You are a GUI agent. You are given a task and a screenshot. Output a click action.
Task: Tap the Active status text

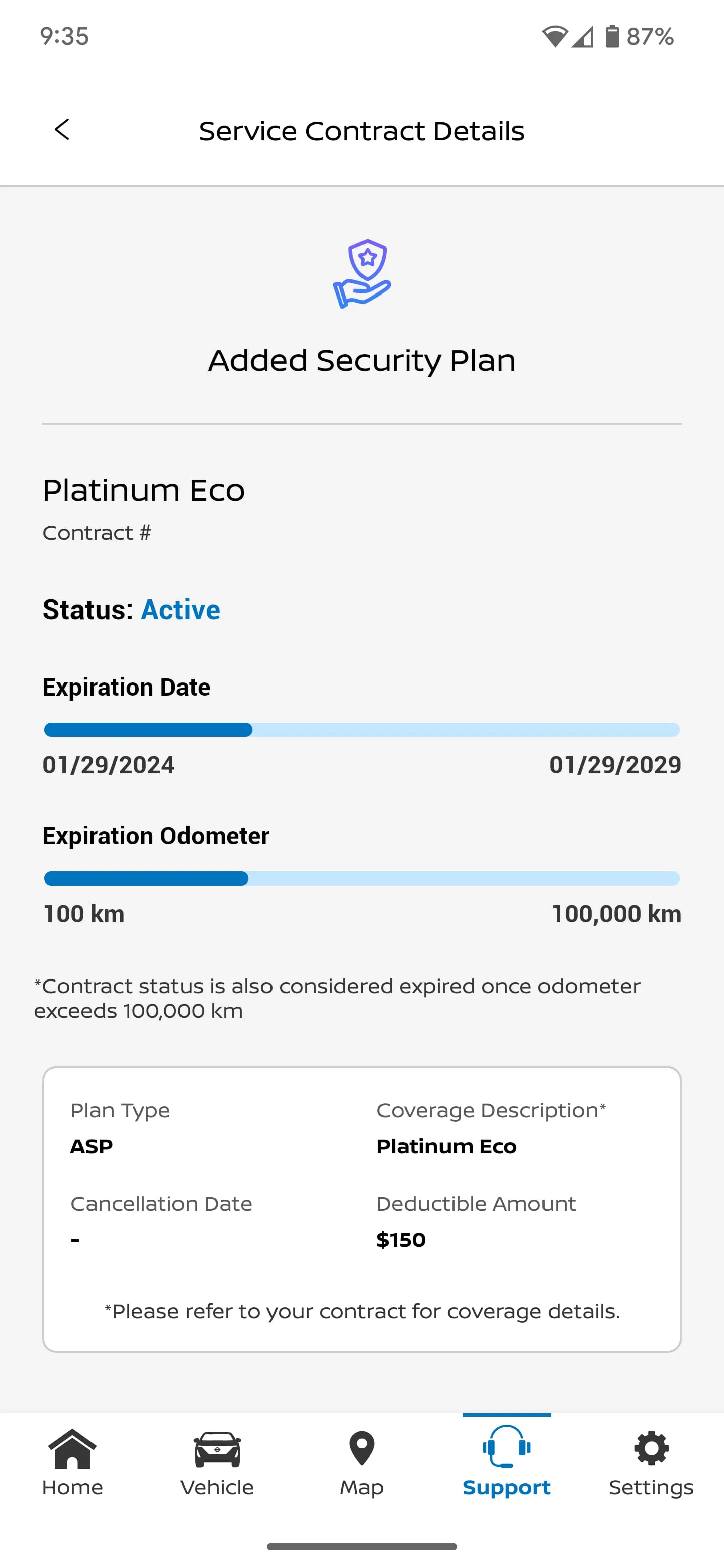coord(180,609)
